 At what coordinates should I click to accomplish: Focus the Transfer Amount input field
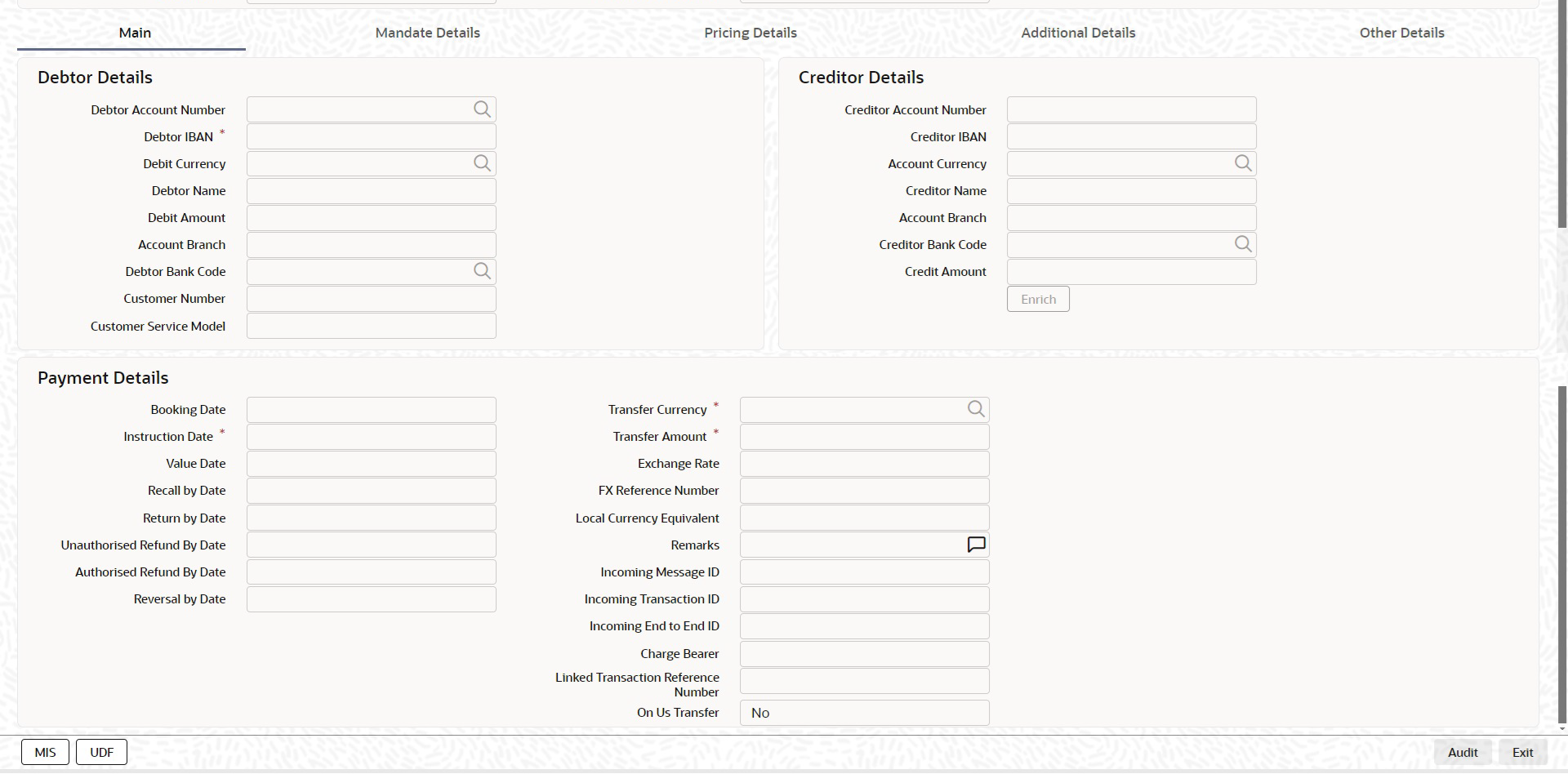pyautogui.click(x=865, y=437)
